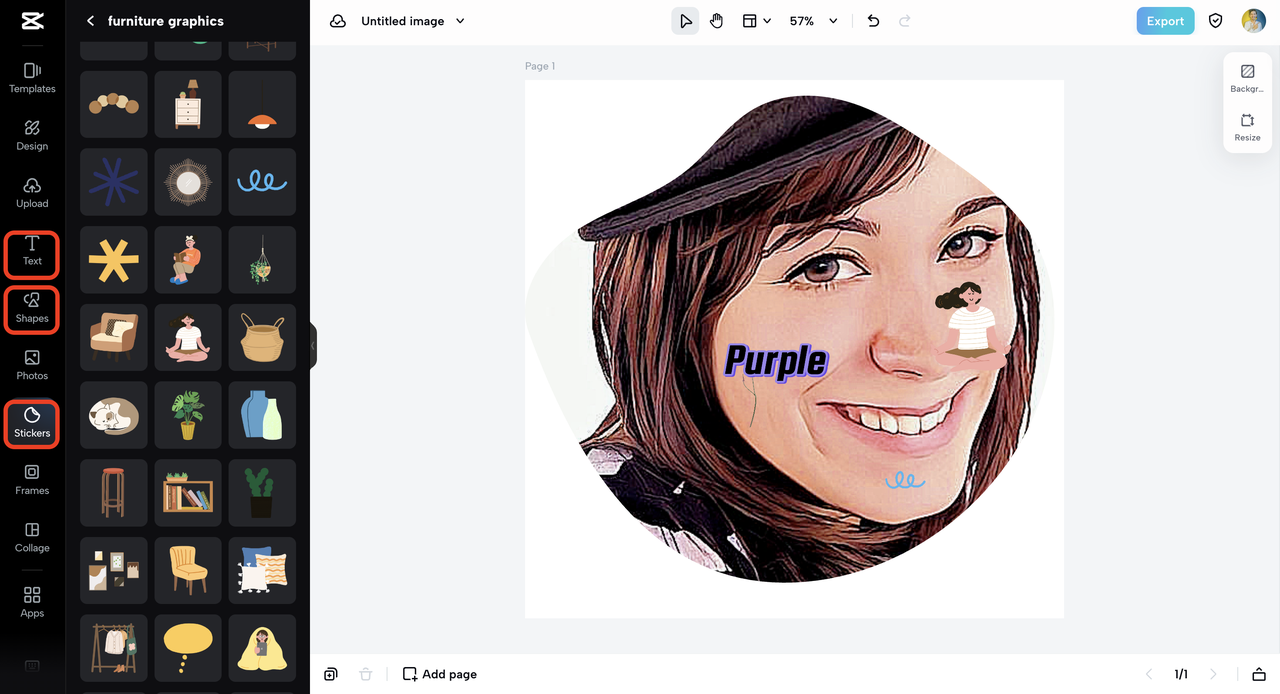The width and height of the screenshot is (1280, 694).
Task: Open the canvas Resize option
Action: pos(1247,128)
